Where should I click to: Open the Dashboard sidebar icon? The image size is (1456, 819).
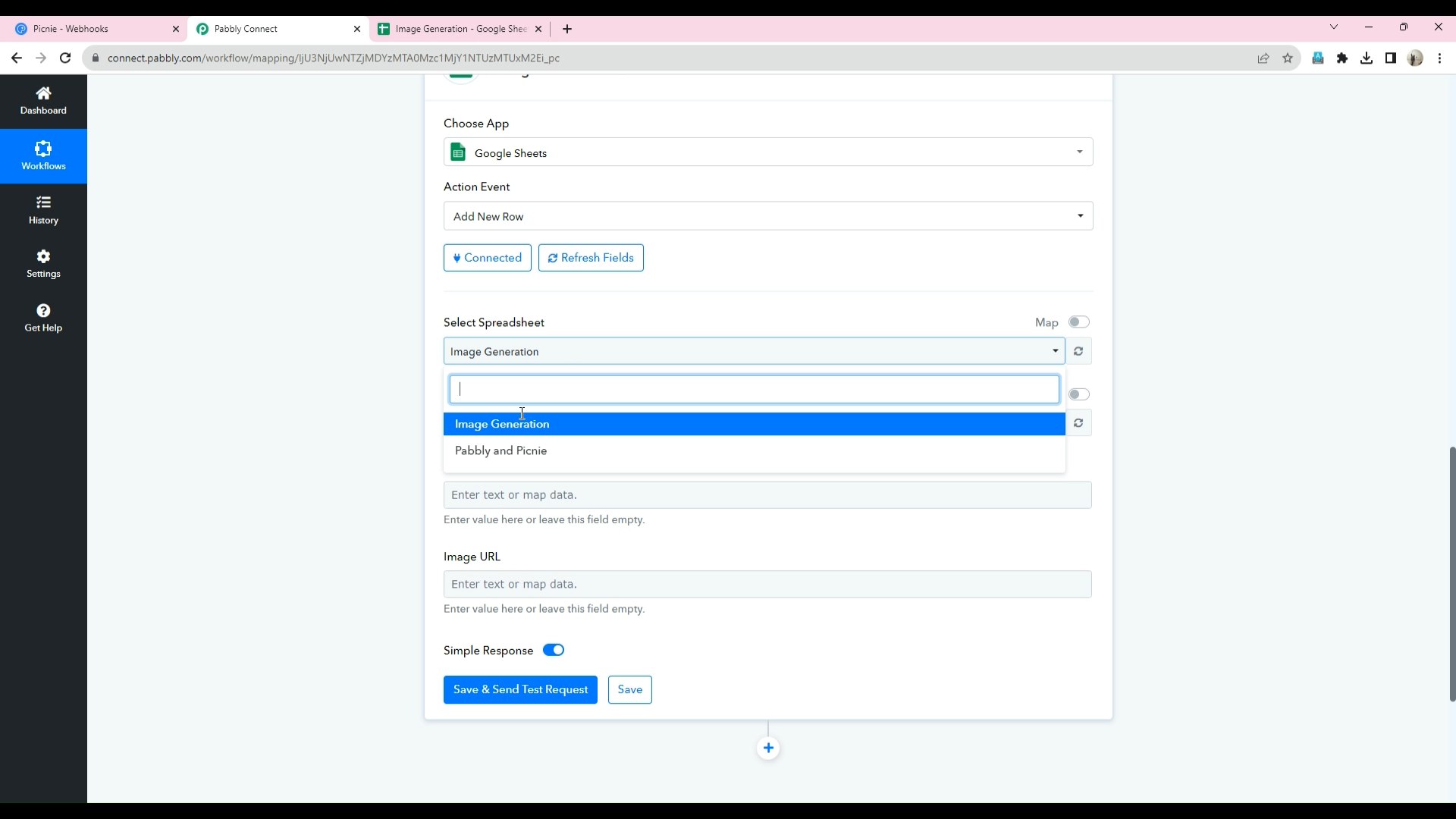43,100
